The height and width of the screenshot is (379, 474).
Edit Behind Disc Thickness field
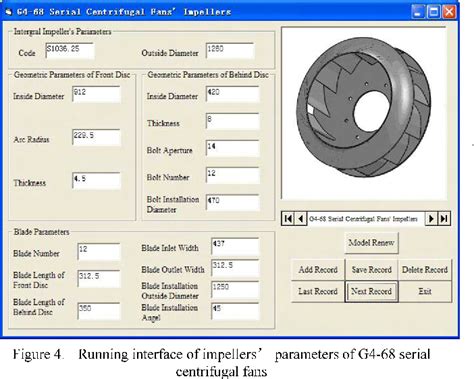click(232, 121)
